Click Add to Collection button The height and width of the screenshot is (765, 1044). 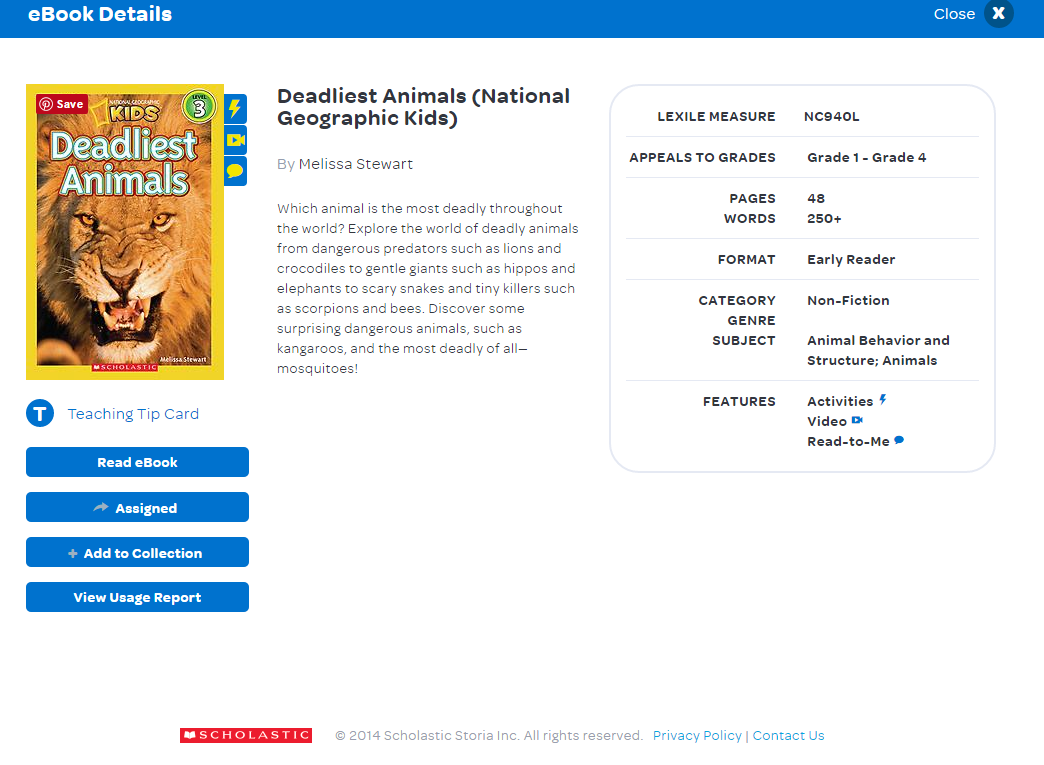pos(137,553)
